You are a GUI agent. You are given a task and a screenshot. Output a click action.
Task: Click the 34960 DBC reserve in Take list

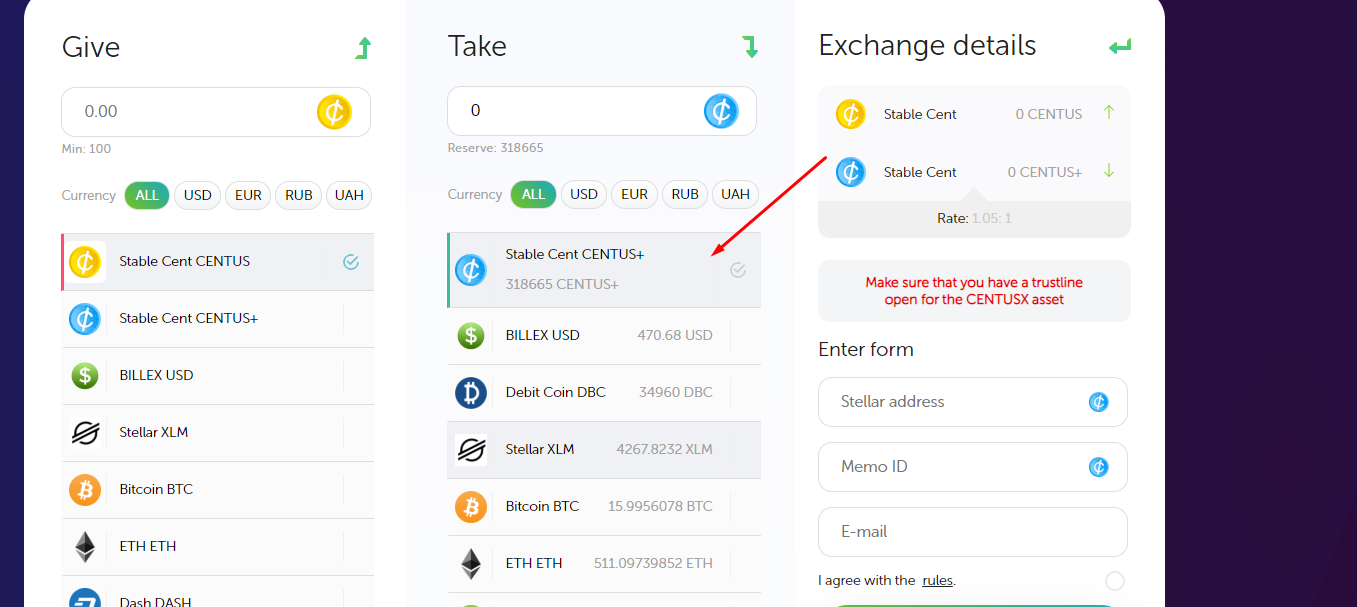click(x=676, y=392)
